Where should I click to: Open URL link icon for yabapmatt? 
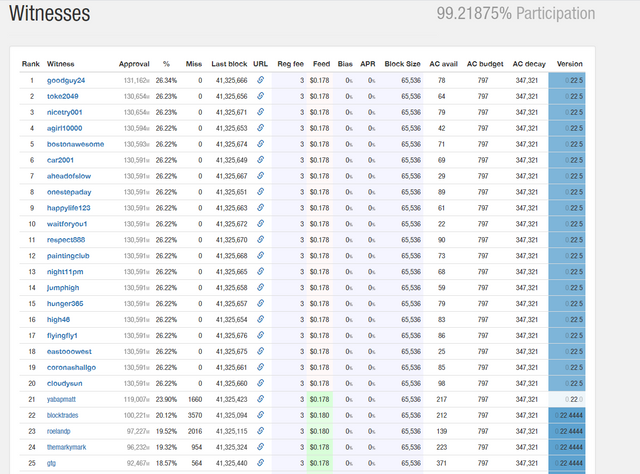(x=260, y=398)
